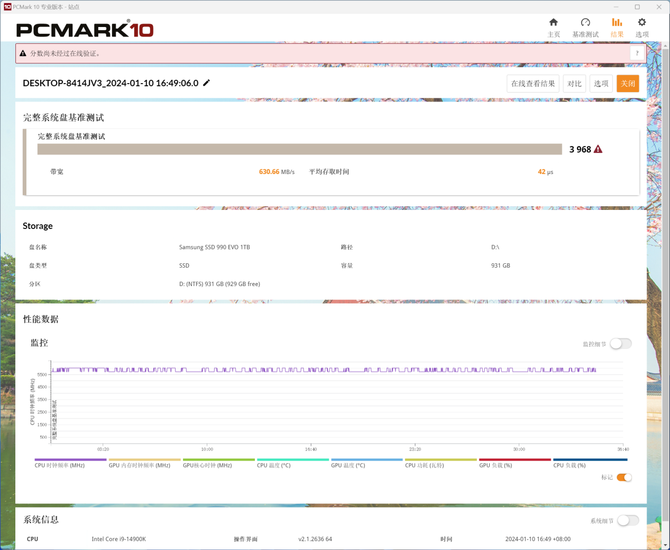The image size is (670, 550).
Task: Click the version value v2.1.2636 64
Action: click(x=315, y=539)
